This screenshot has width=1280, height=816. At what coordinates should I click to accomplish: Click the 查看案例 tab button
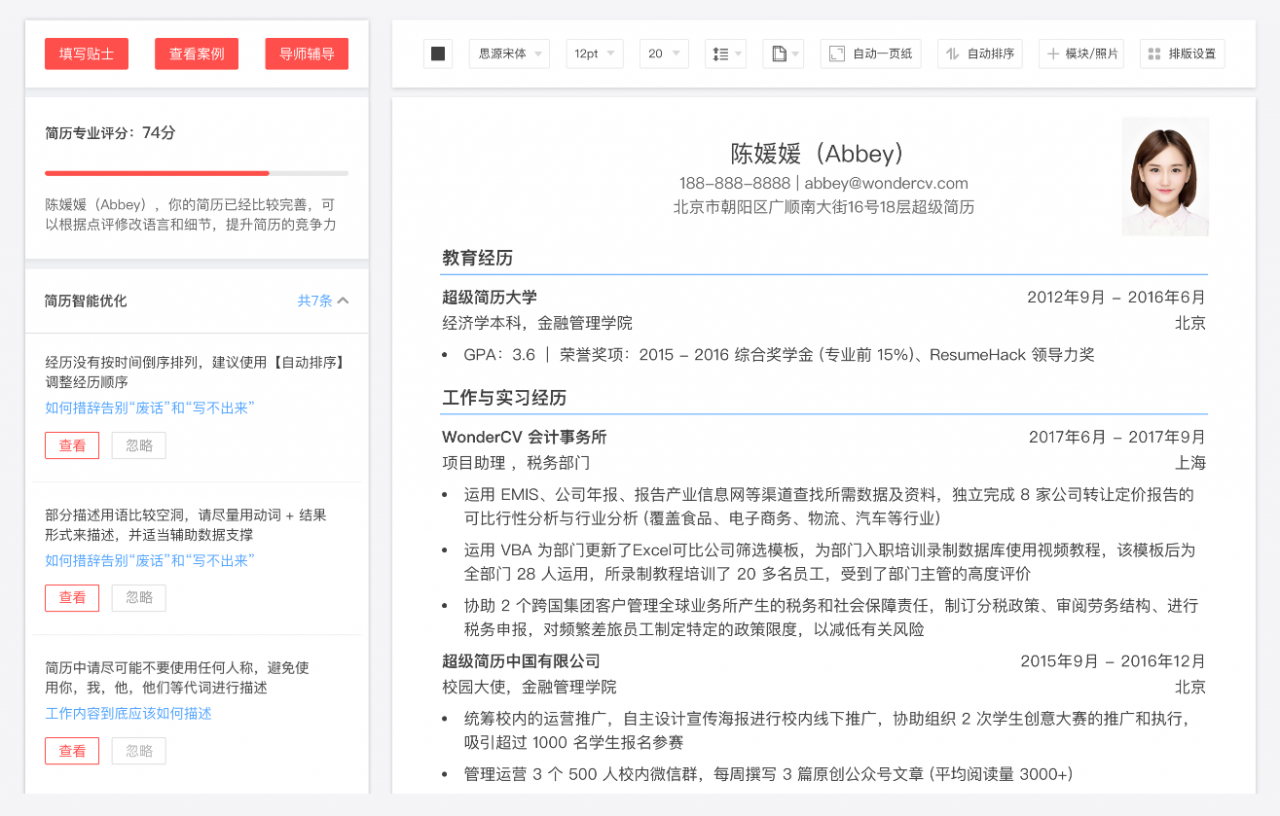click(x=196, y=54)
